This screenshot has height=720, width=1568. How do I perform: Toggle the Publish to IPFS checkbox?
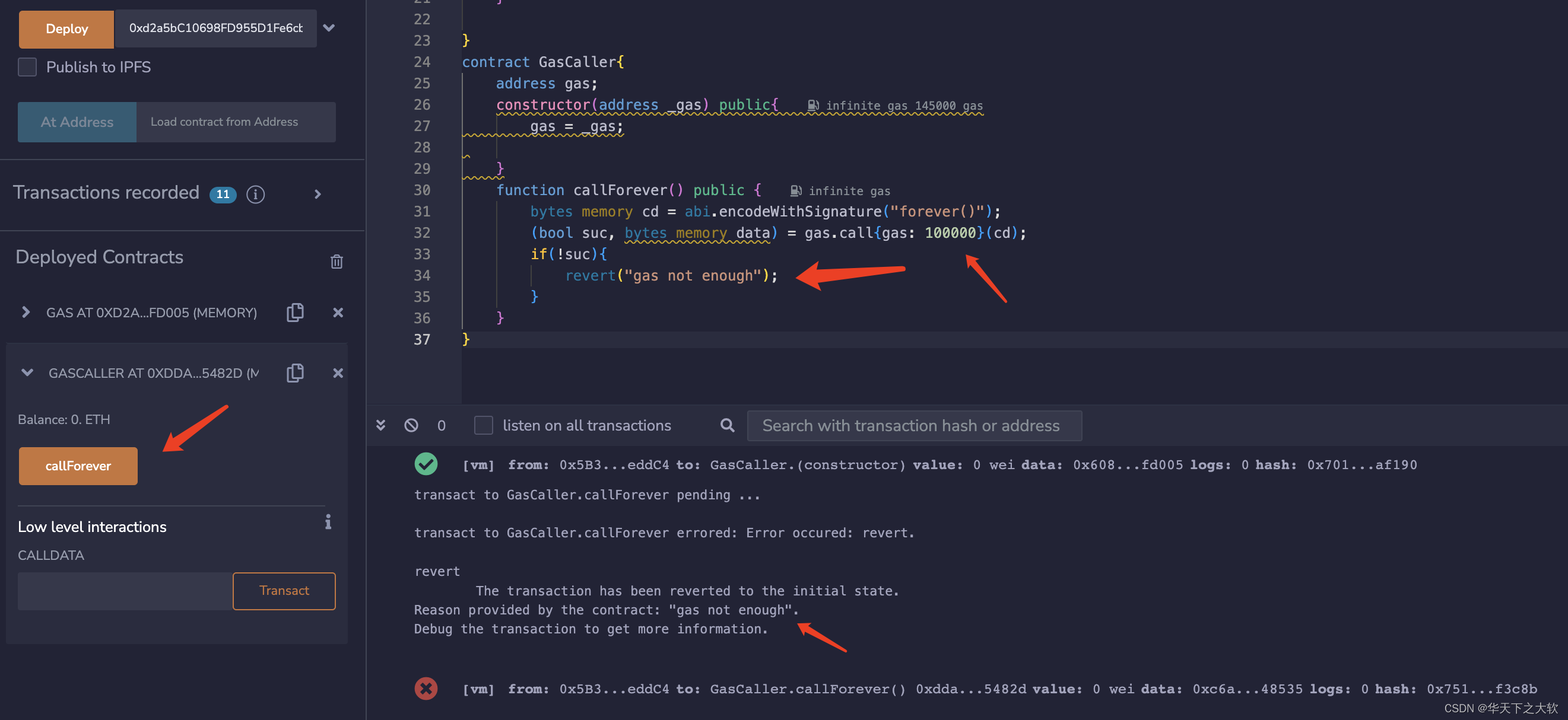(28, 67)
